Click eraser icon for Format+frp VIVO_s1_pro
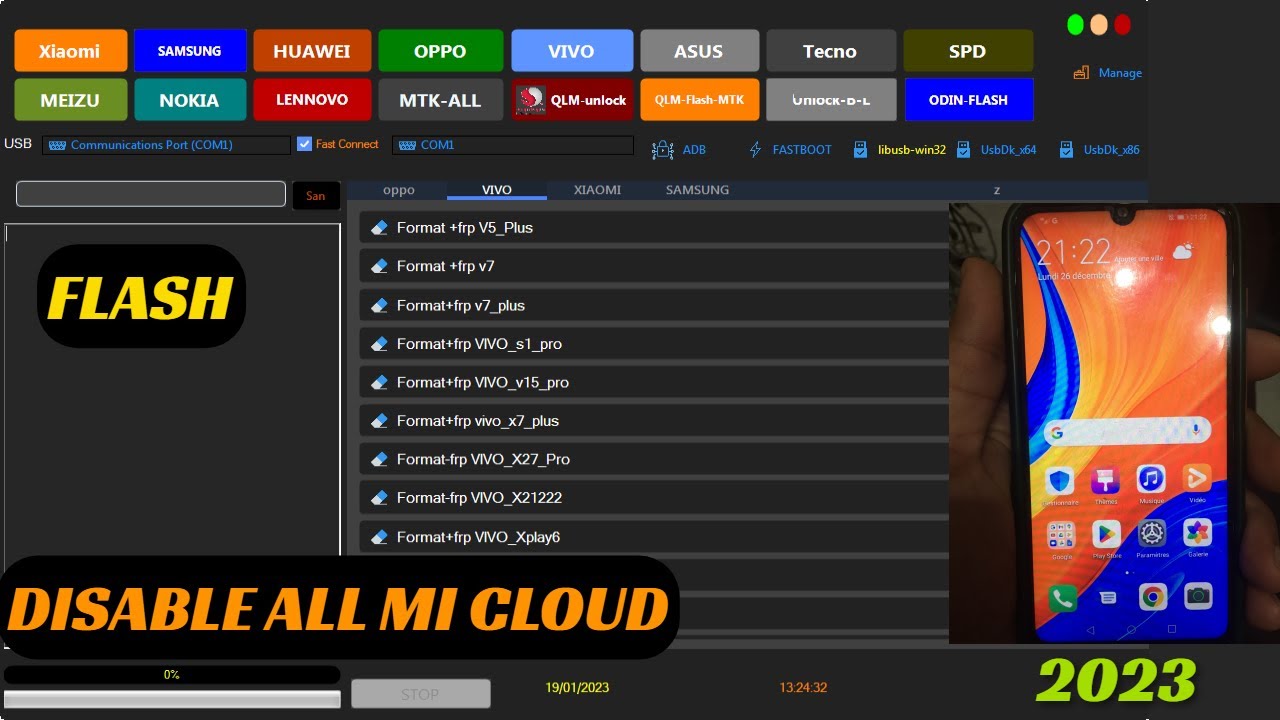Screen dimensions: 1280x720 [x=379, y=344]
